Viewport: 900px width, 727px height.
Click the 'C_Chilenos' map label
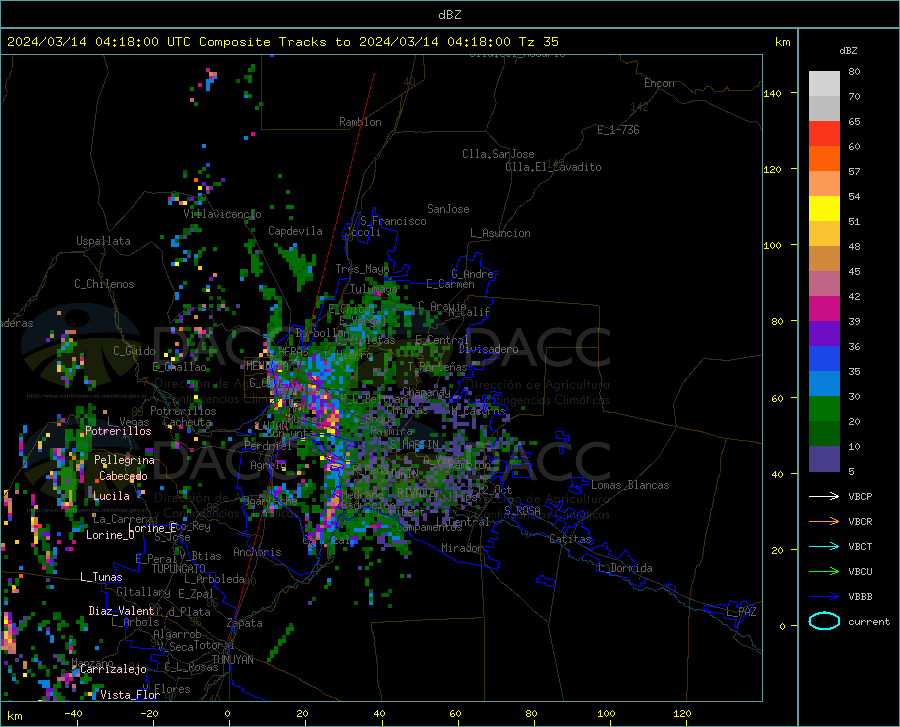(104, 284)
